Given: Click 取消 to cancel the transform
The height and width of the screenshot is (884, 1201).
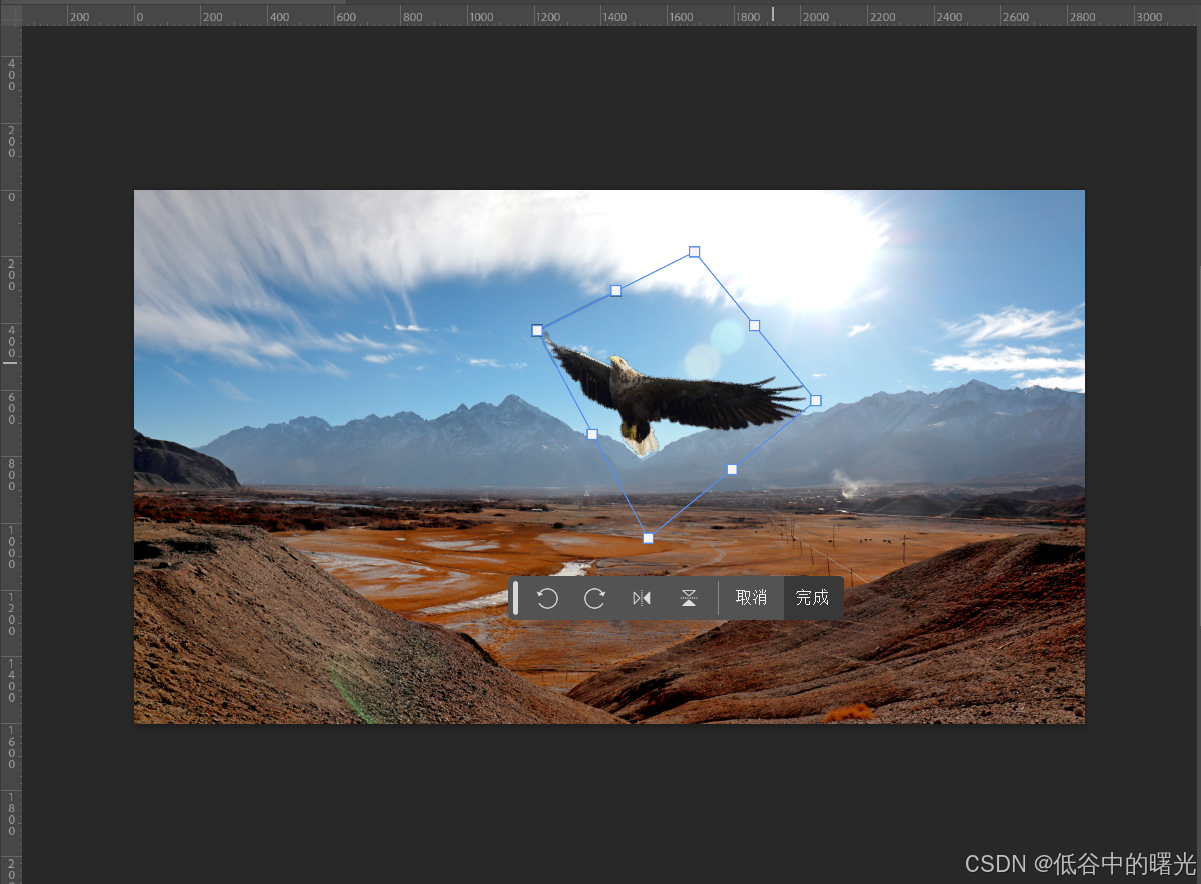Looking at the screenshot, I should coord(751,598).
